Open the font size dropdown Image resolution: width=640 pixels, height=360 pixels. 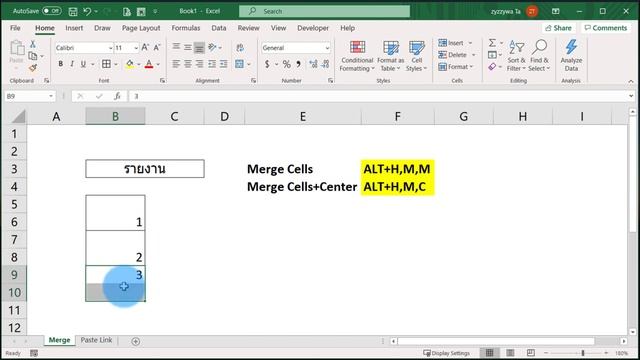136,48
